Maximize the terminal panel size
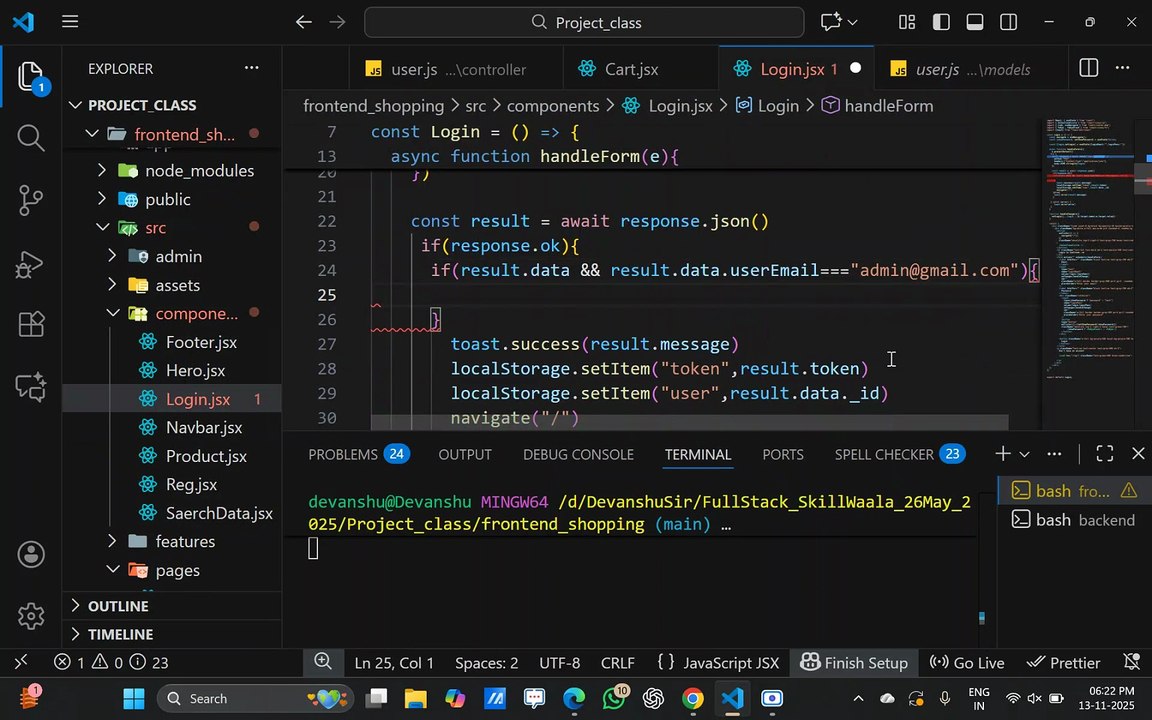Viewport: 1152px width, 720px height. [1105, 454]
